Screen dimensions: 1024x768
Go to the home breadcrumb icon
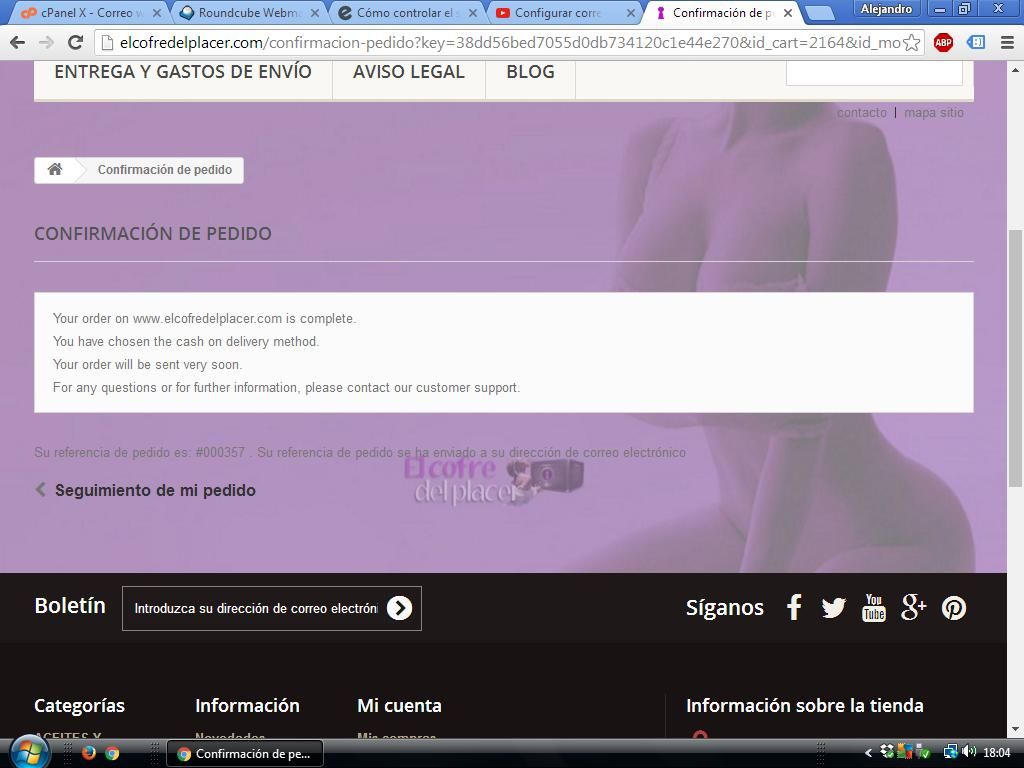[x=55, y=170]
